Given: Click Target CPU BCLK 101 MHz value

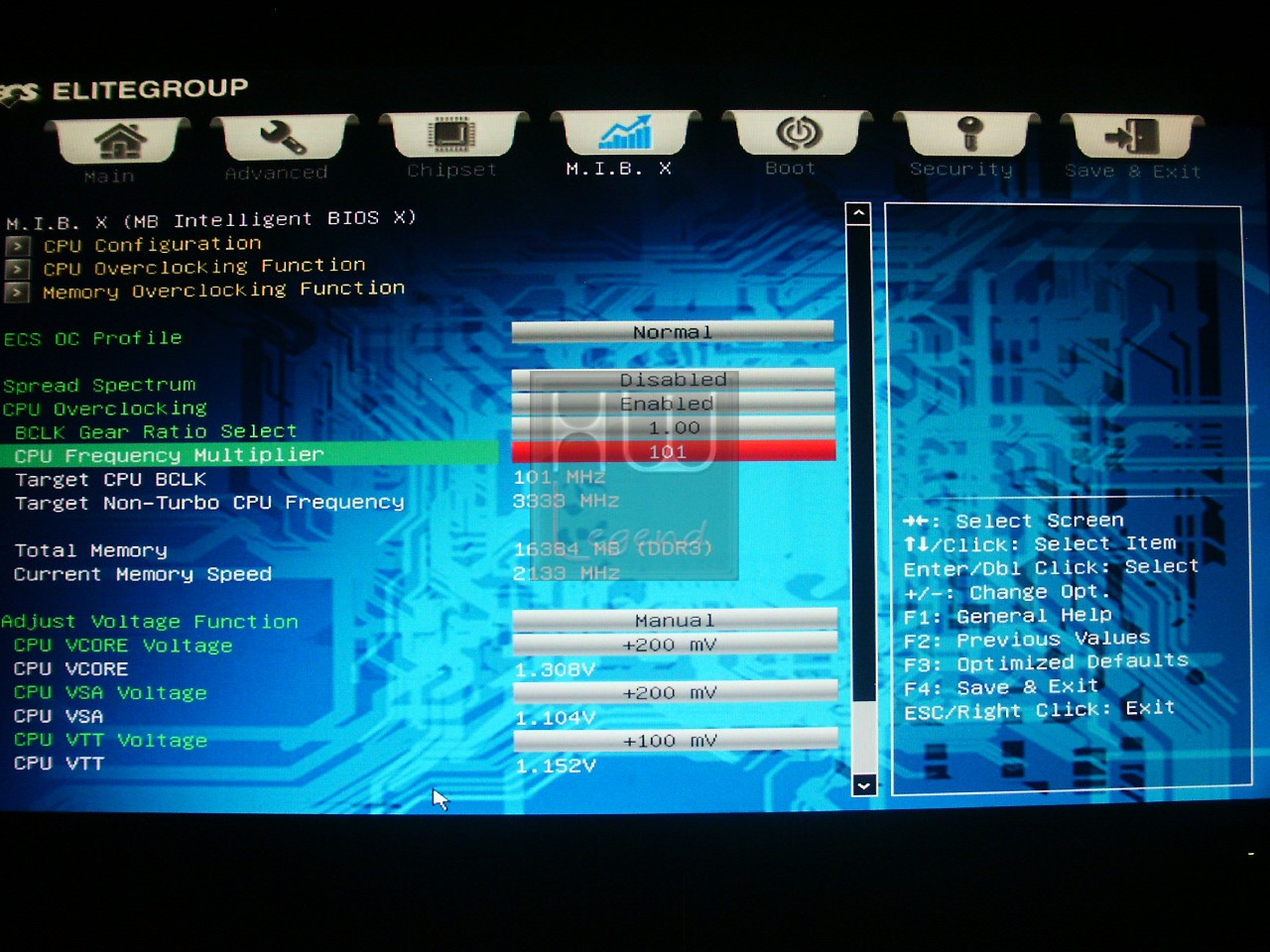Looking at the screenshot, I should coord(560,477).
